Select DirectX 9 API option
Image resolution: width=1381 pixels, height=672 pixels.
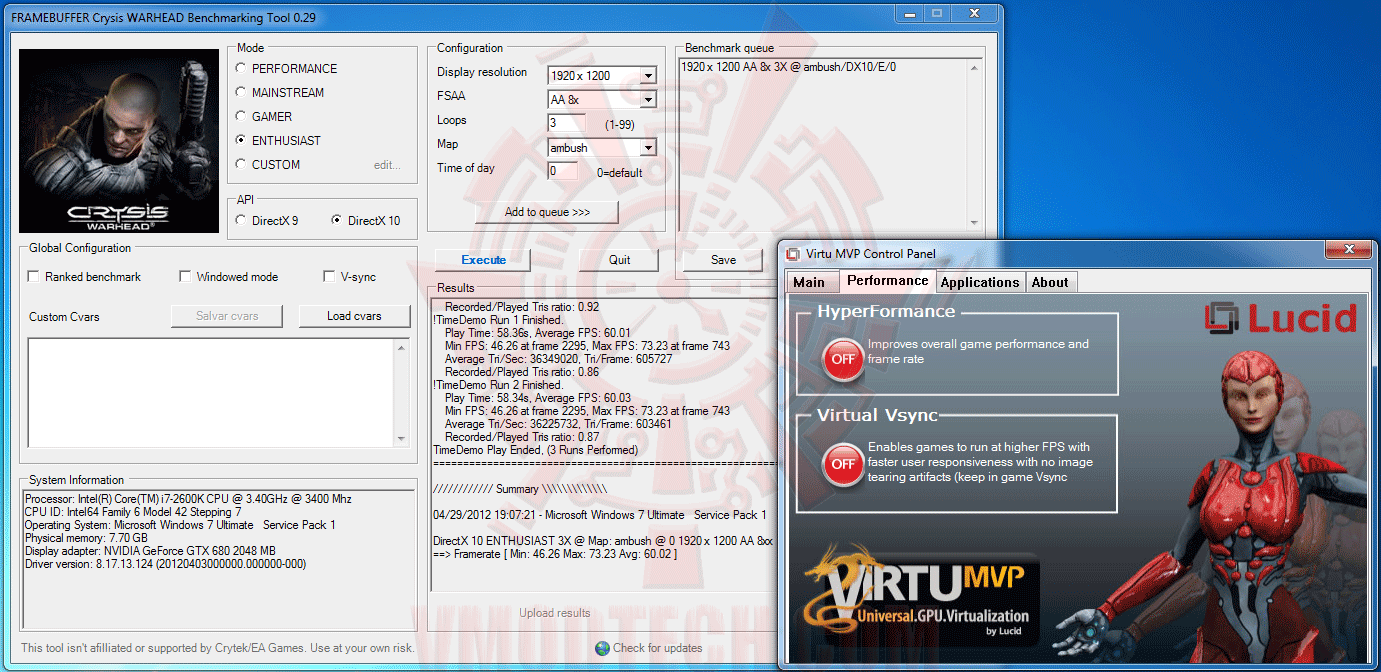[x=240, y=221]
